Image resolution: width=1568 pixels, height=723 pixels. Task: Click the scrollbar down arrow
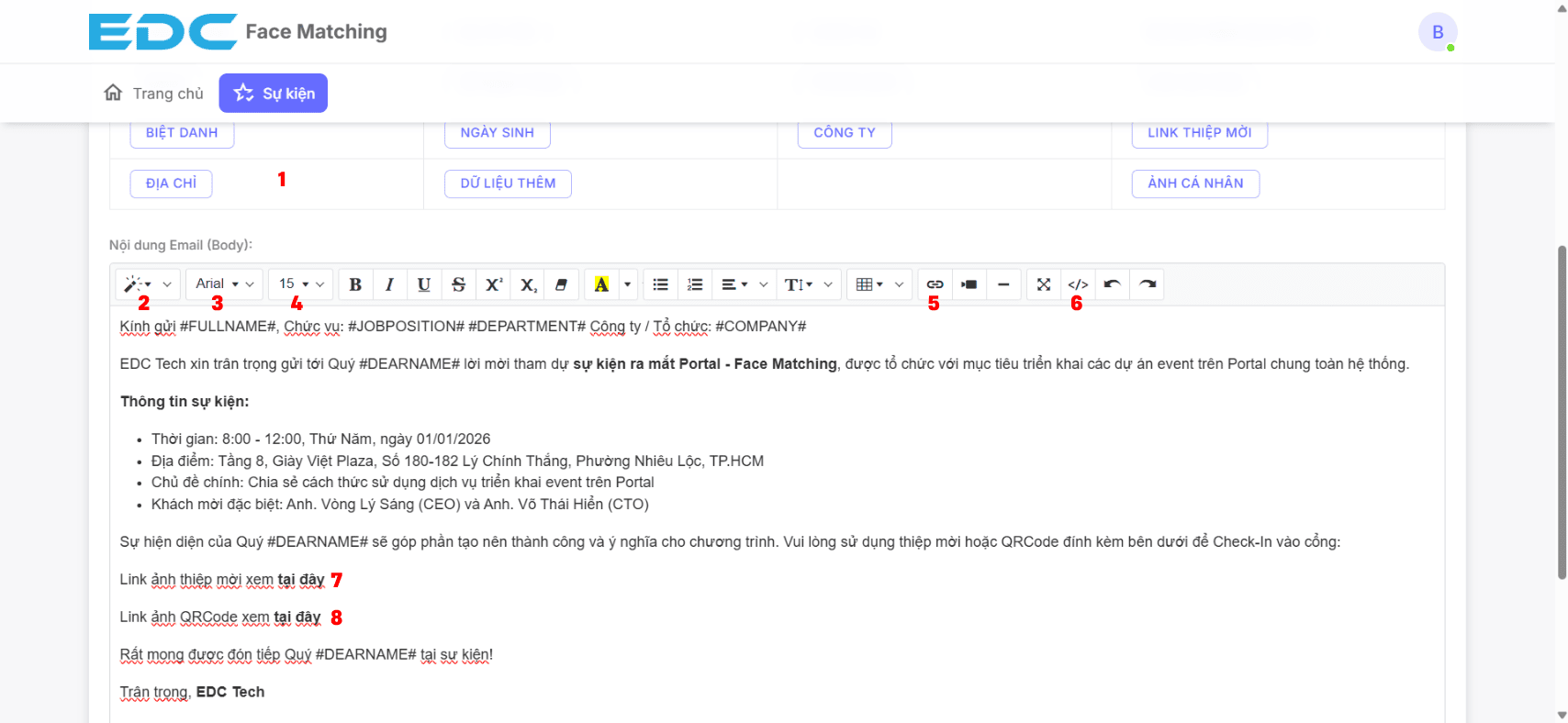1562,715
